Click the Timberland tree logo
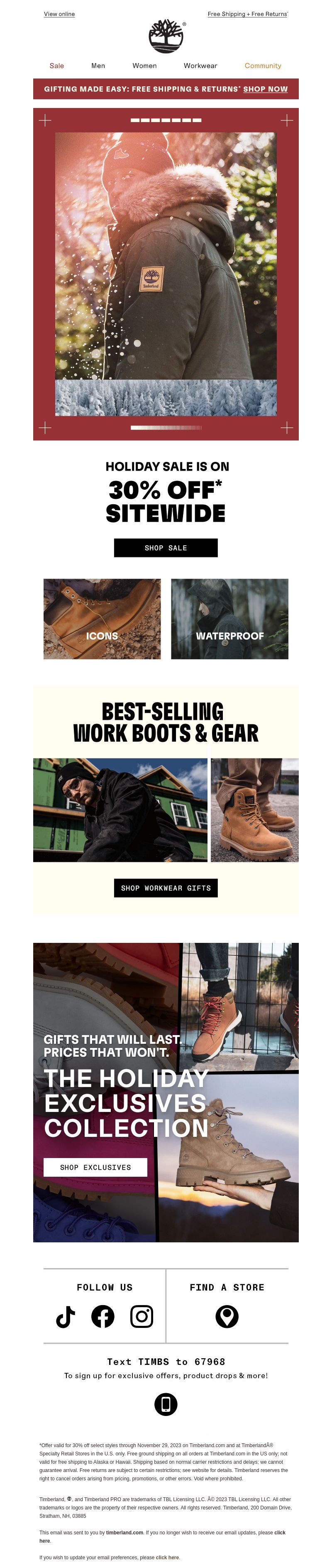 click(166, 36)
